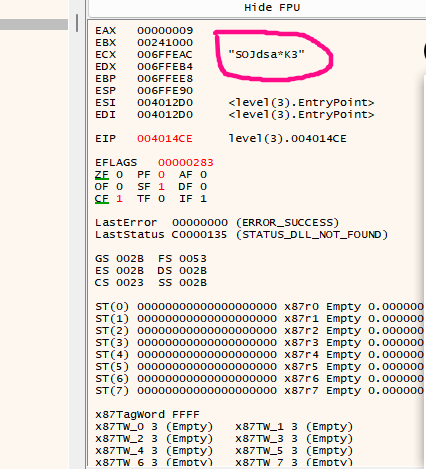Click the LastError 00000000 (ERROR_SUCCESS) line

[x=217, y=223]
